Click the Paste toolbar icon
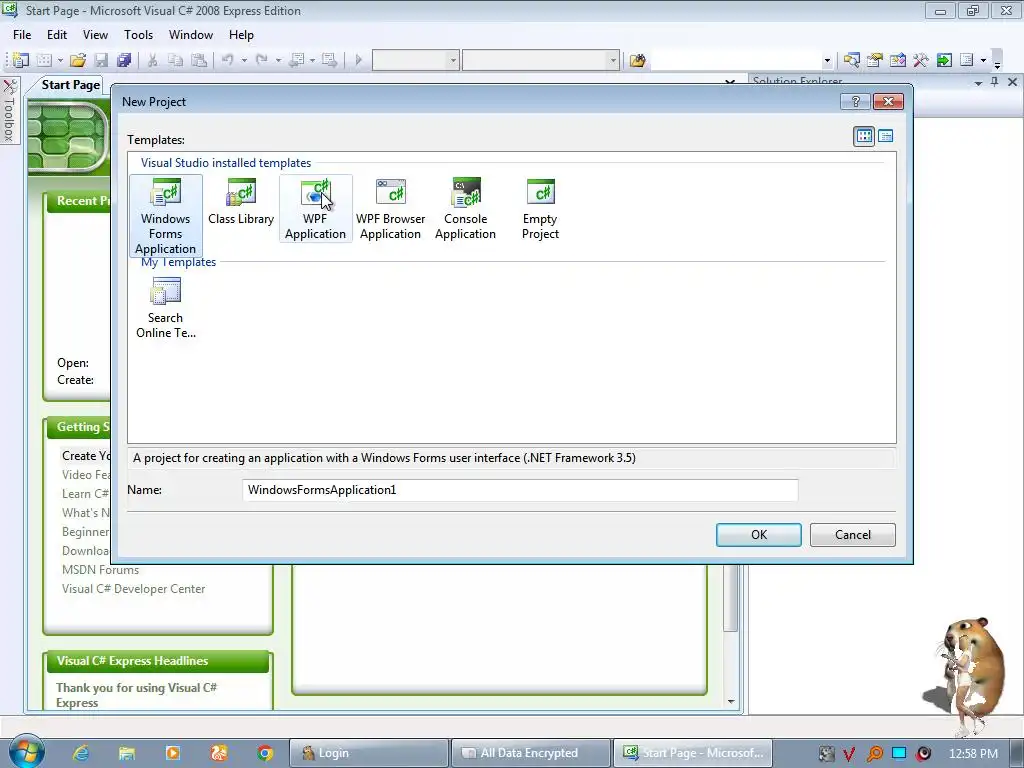Image resolution: width=1024 pixels, height=768 pixels. pos(199,60)
